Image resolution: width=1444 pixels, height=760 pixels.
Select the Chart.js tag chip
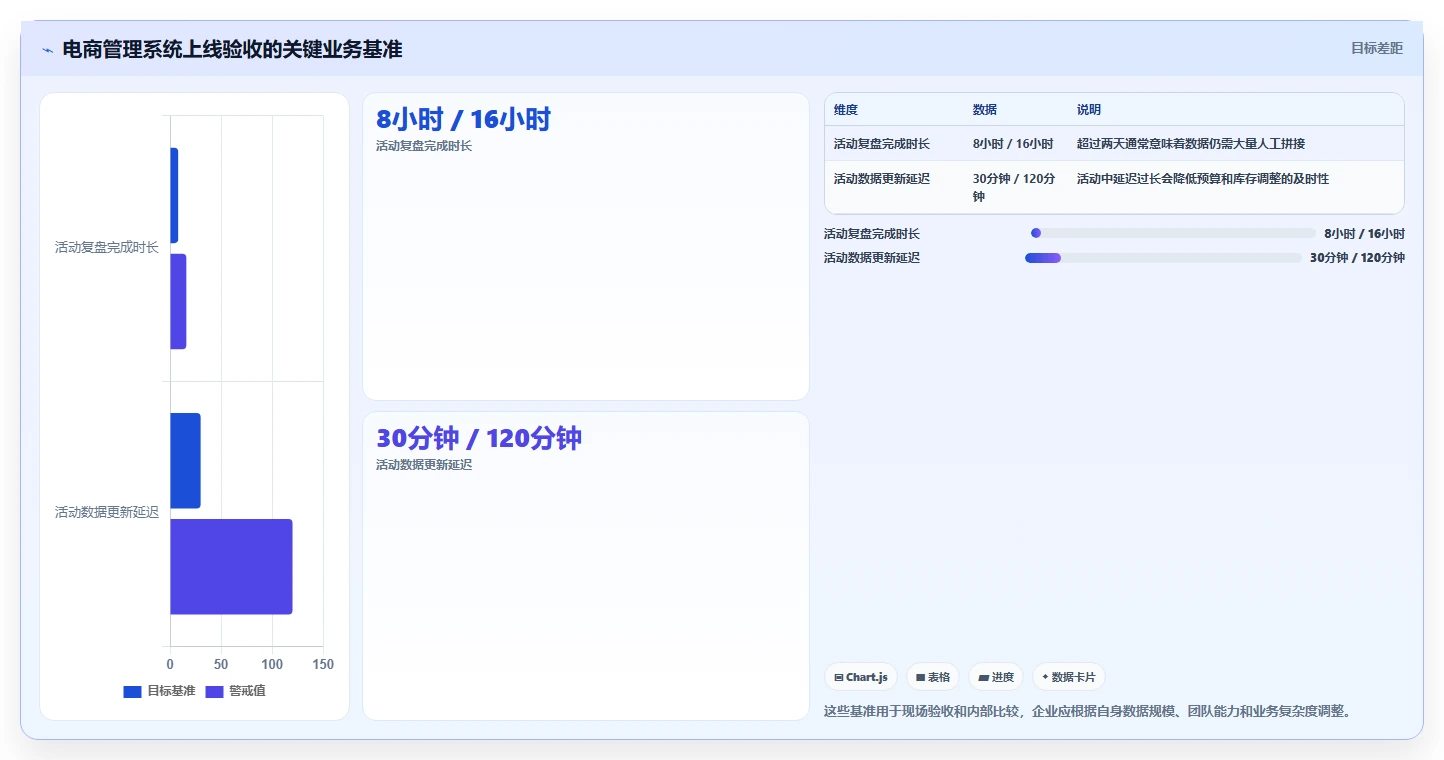tap(861, 677)
